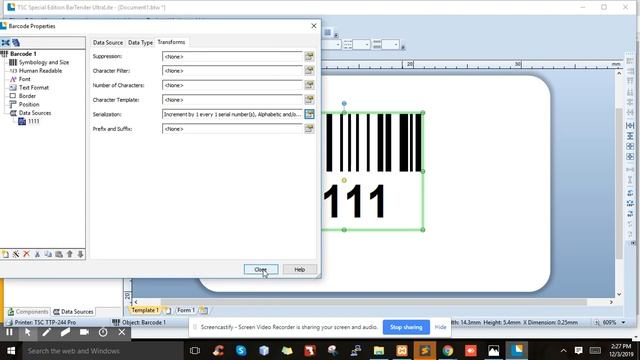Click the second icon above the property tree

point(16,42)
